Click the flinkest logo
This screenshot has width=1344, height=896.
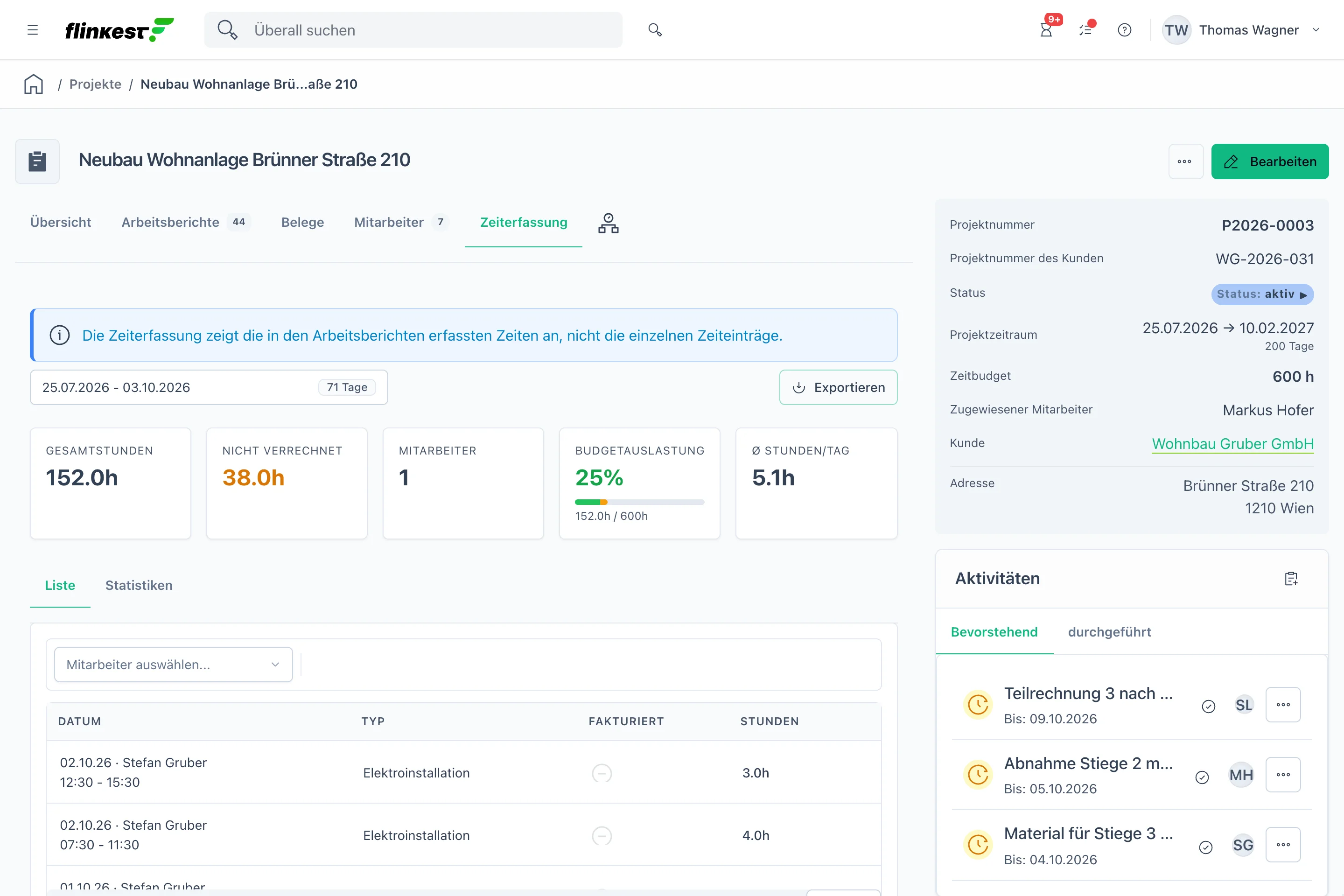(x=119, y=30)
